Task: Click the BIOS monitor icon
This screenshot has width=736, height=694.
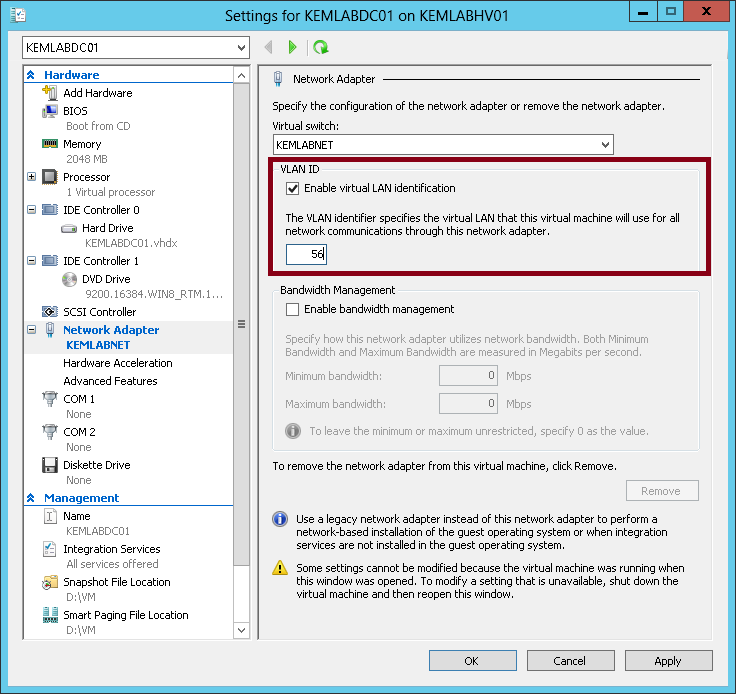Action: (x=50, y=111)
